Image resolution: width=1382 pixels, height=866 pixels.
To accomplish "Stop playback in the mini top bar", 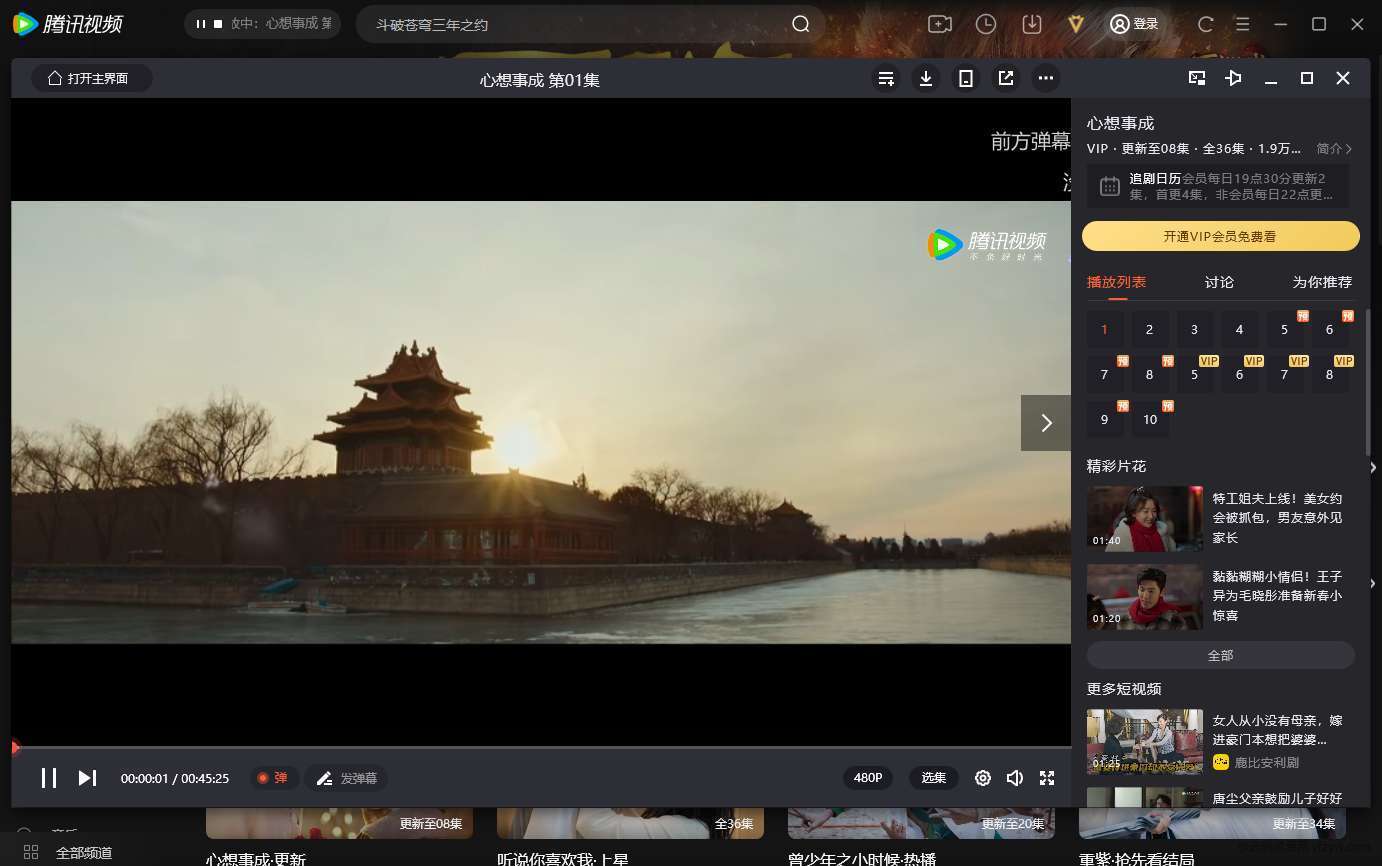I will click(x=217, y=24).
